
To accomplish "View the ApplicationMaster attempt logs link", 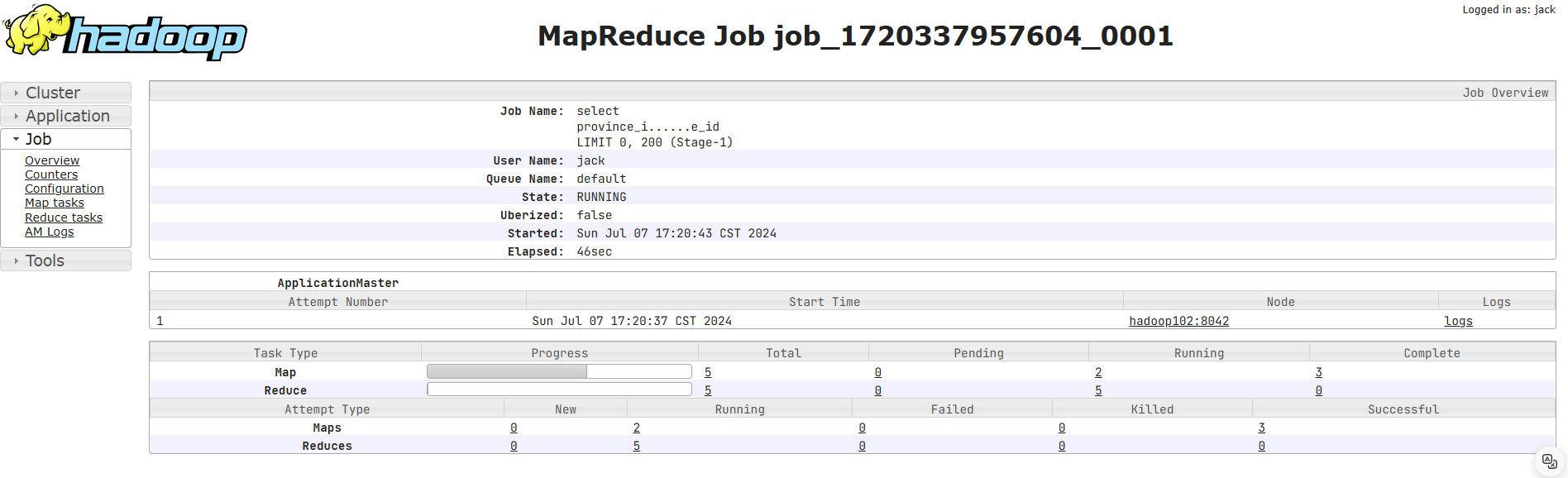I will (1458, 321).
